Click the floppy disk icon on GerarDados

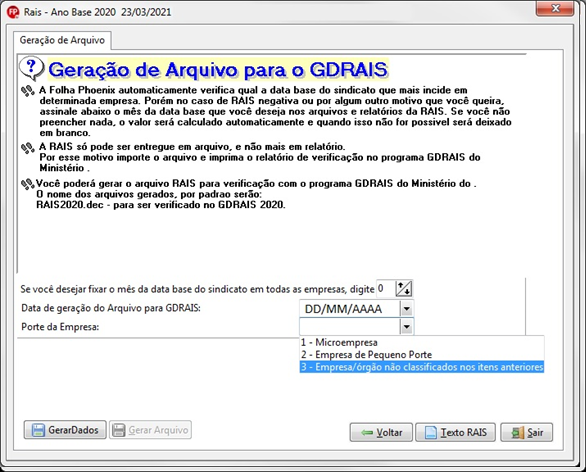coord(38,430)
